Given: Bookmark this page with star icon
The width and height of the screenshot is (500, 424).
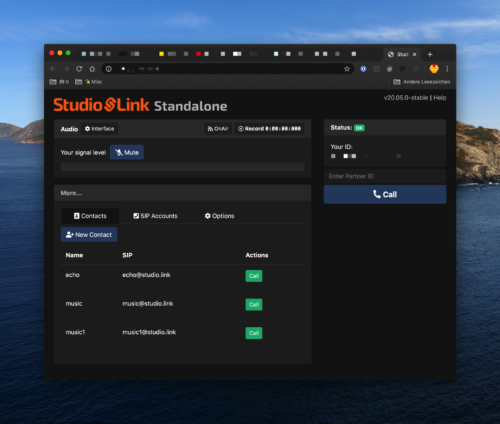Looking at the screenshot, I should pyautogui.click(x=347, y=69).
